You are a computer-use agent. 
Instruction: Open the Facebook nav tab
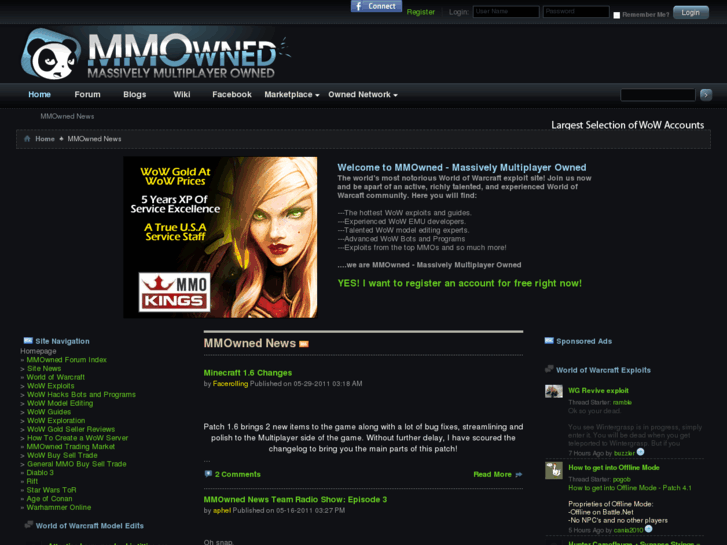[x=232, y=95]
